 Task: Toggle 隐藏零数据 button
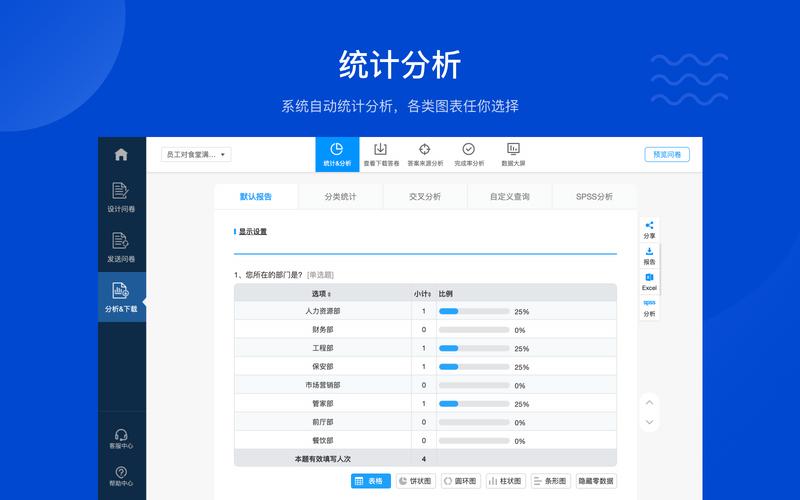click(x=596, y=481)
